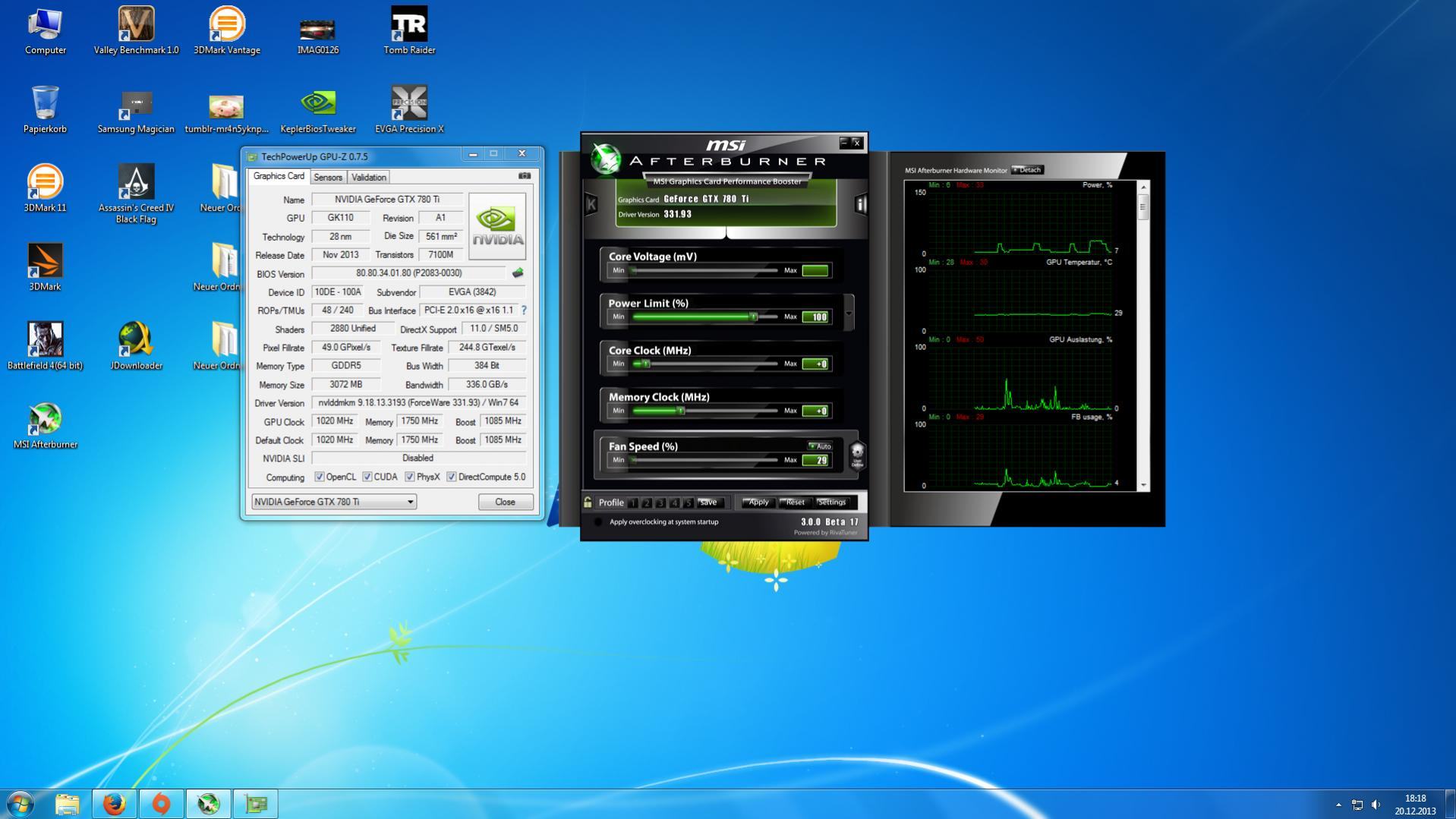1456x819 pixels.
Task: Launch EVGA Precision X from the desktop
Action: point(409,110)
